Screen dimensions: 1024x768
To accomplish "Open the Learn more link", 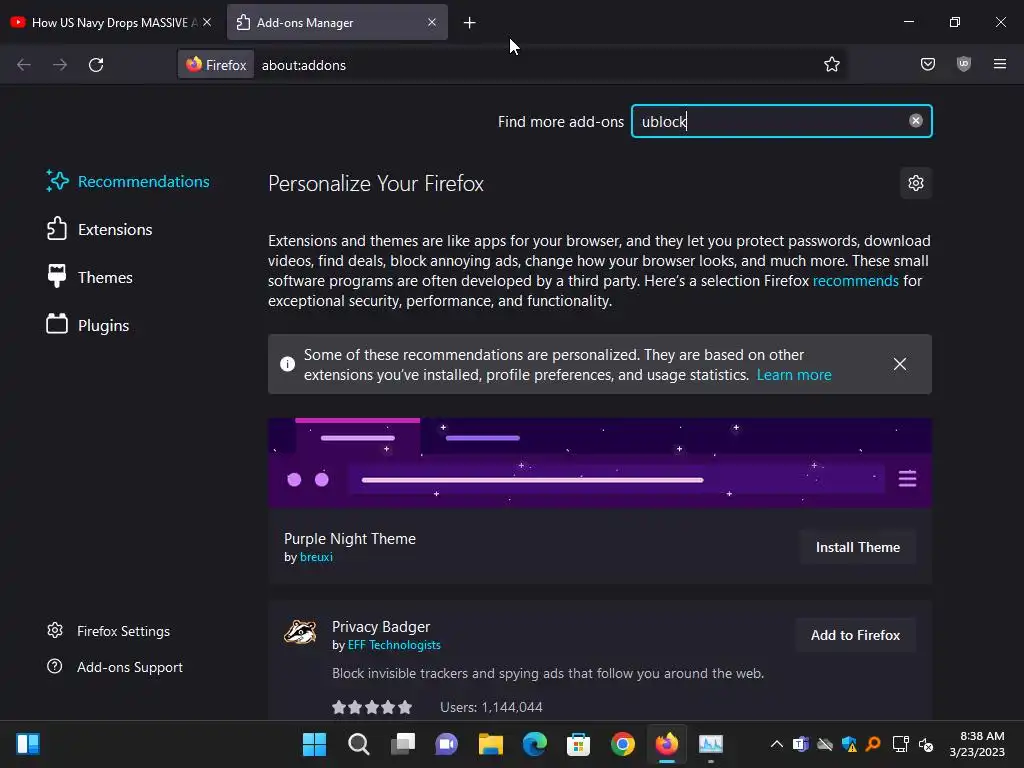I will 793,375.
